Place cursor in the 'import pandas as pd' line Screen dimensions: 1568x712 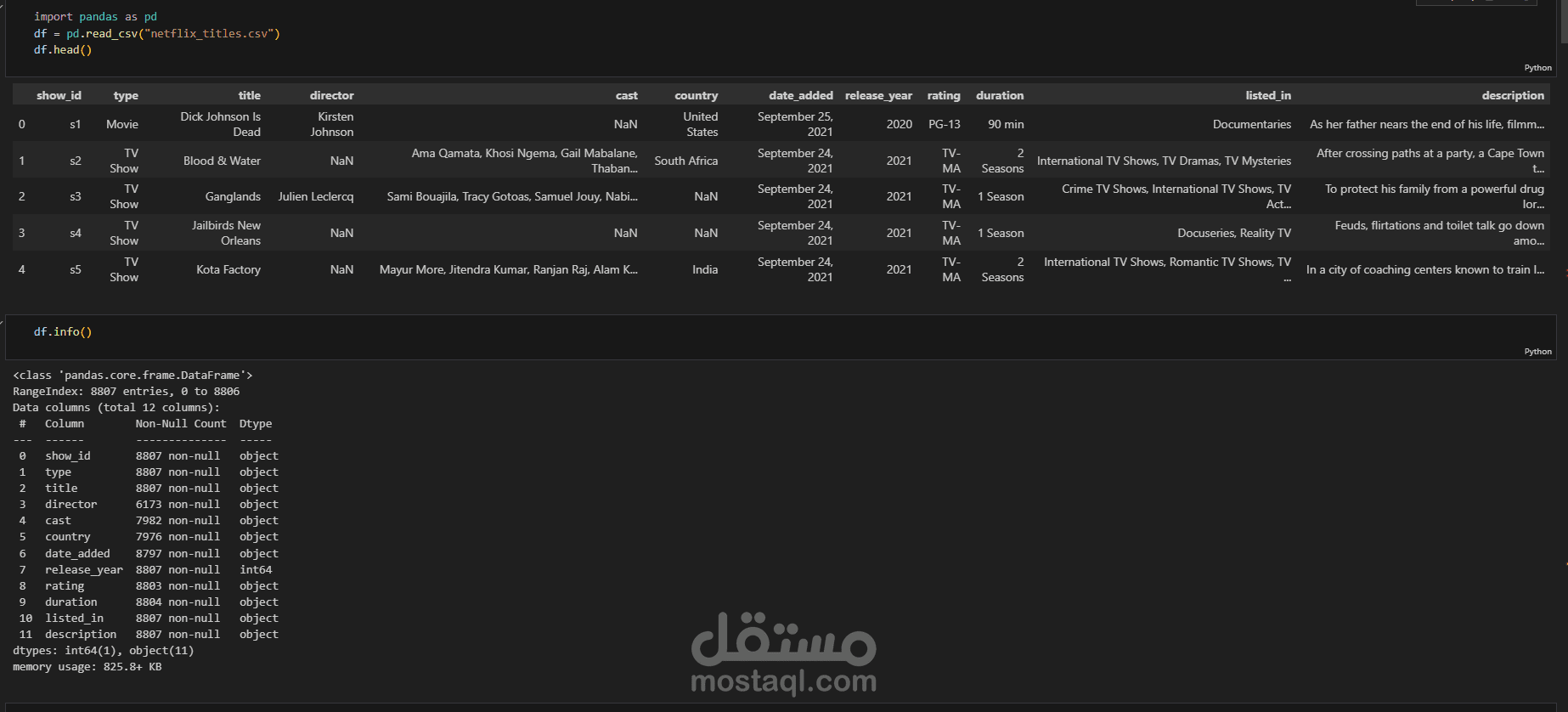95,17
